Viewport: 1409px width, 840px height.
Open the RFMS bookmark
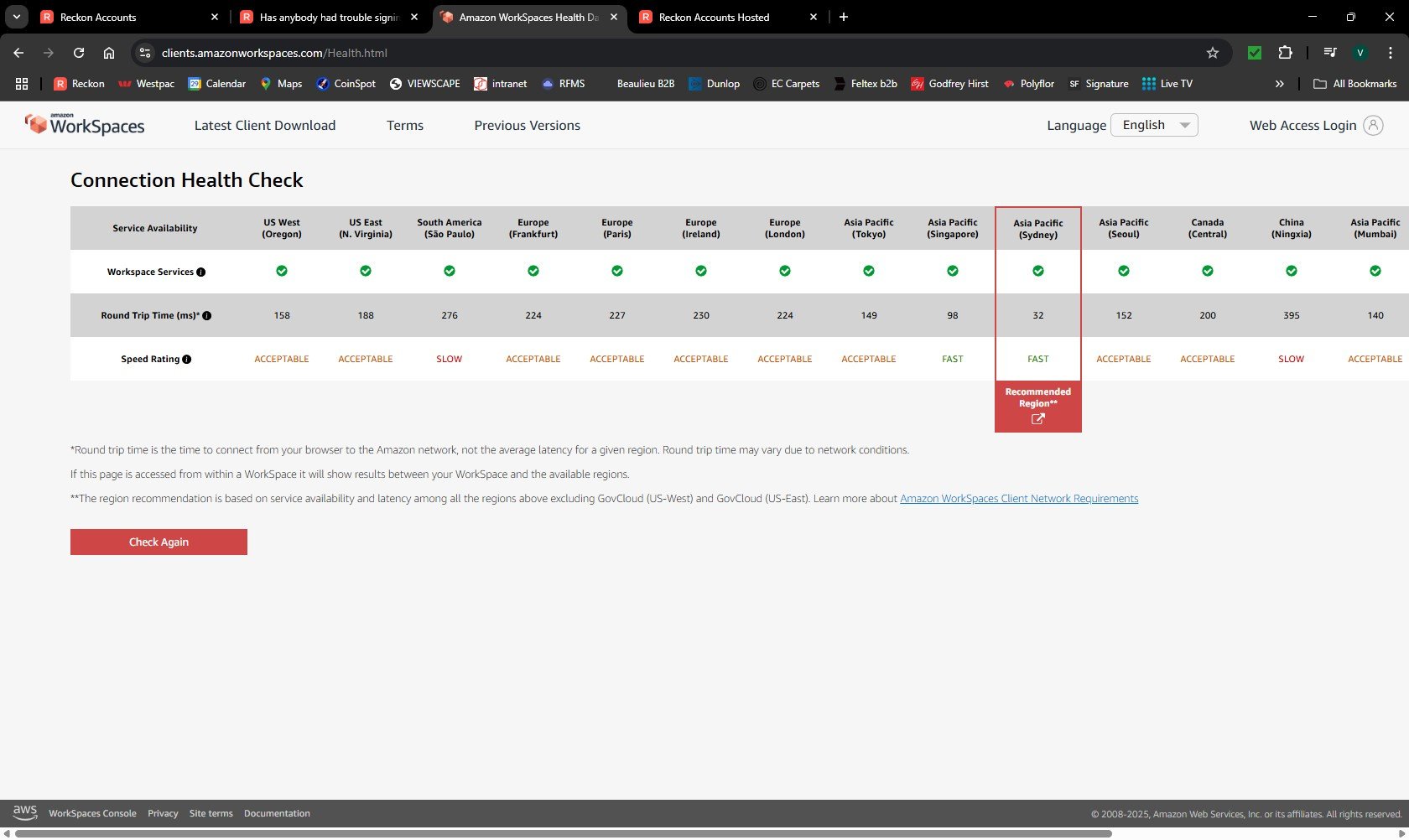point(564,84)
